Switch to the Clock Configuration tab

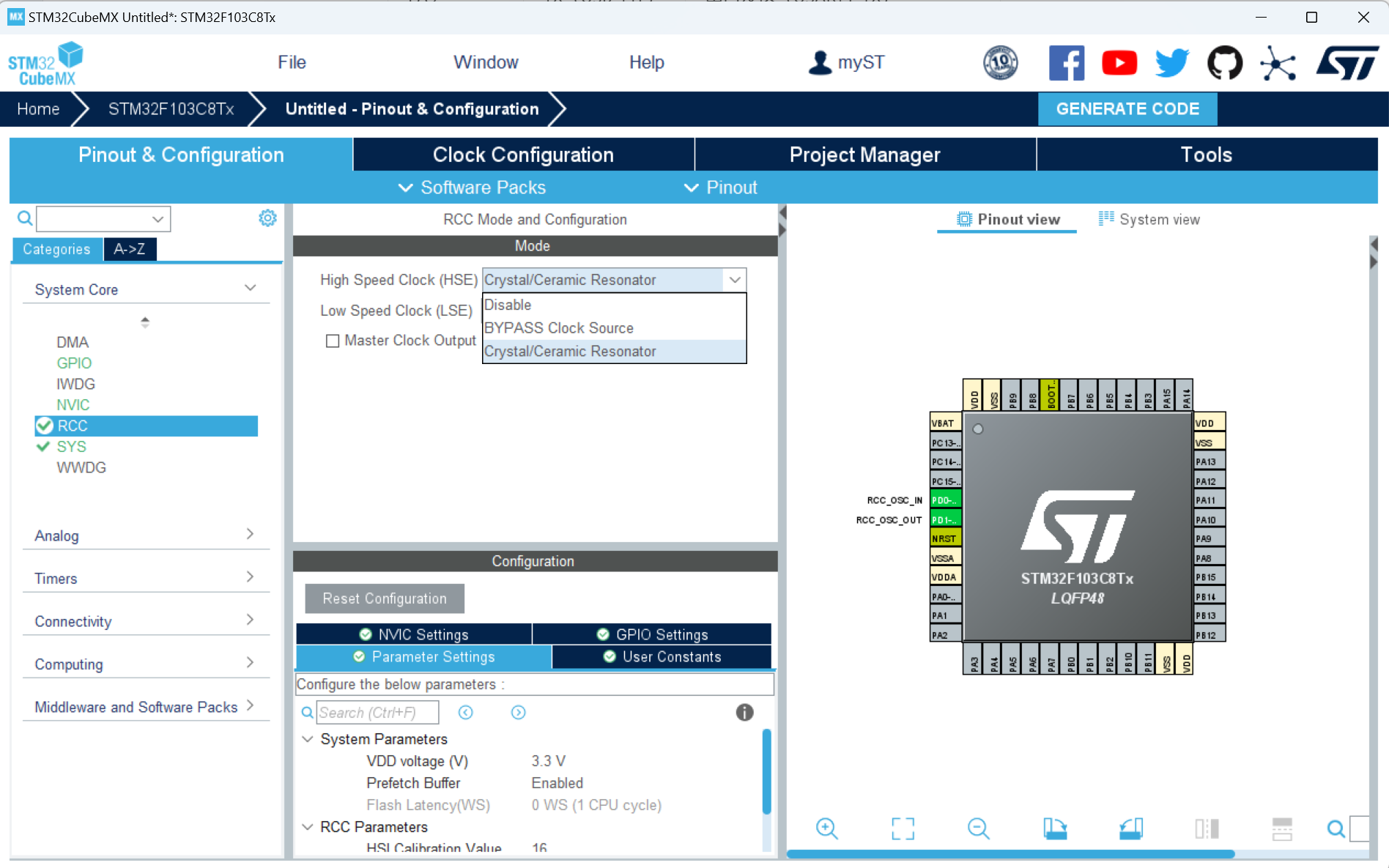[x=524, y=155]
